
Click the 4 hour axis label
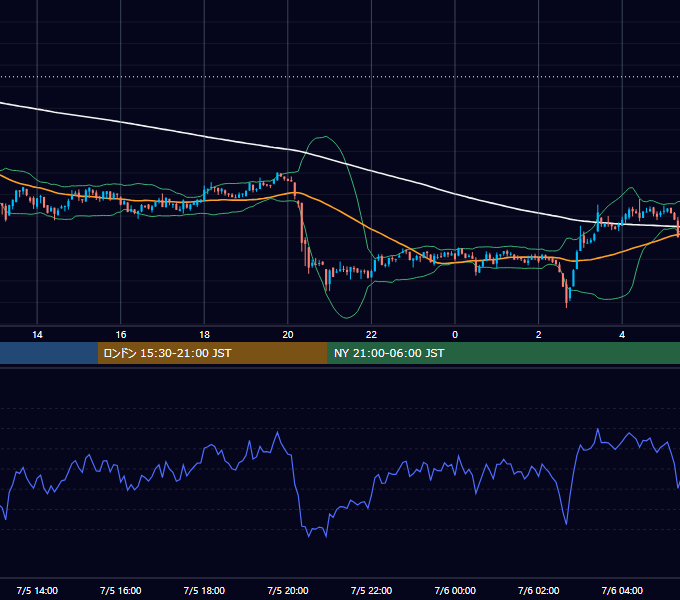tap(622, 335)
